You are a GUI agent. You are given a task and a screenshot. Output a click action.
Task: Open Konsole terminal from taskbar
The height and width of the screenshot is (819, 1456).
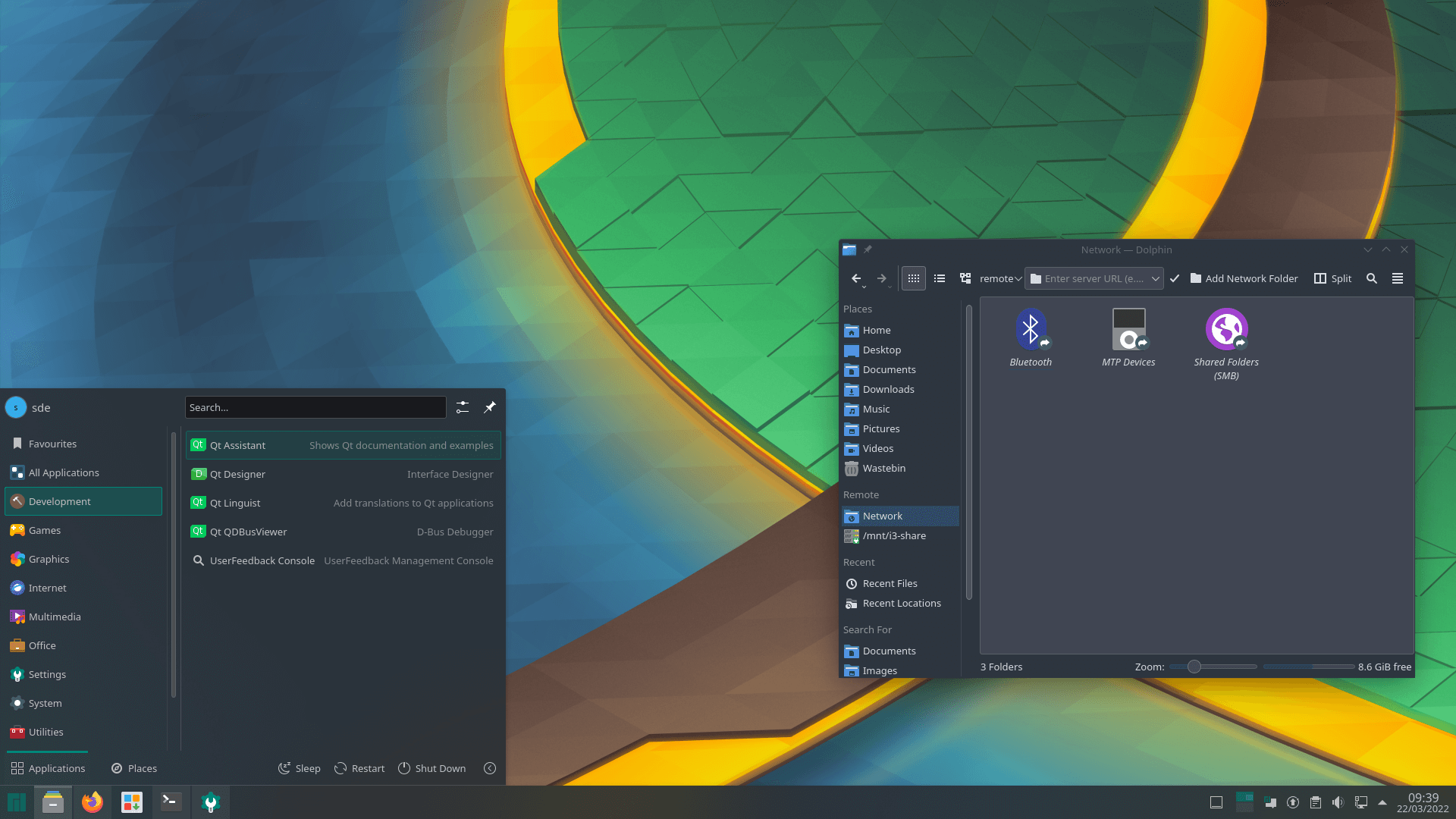[x=171, y=802]
